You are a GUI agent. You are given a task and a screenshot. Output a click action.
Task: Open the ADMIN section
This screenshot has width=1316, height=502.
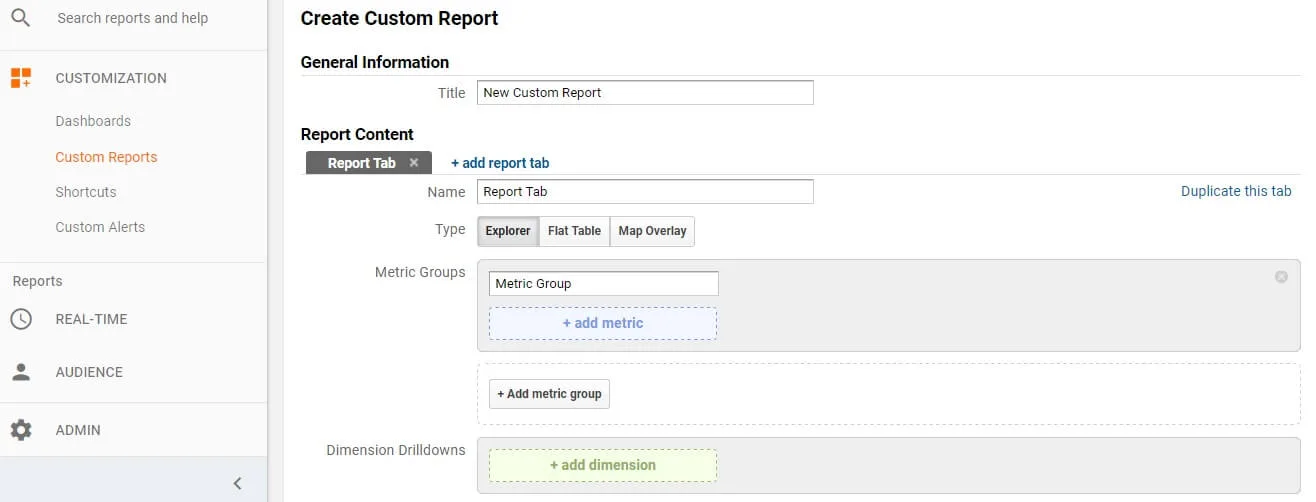[78, 430]
